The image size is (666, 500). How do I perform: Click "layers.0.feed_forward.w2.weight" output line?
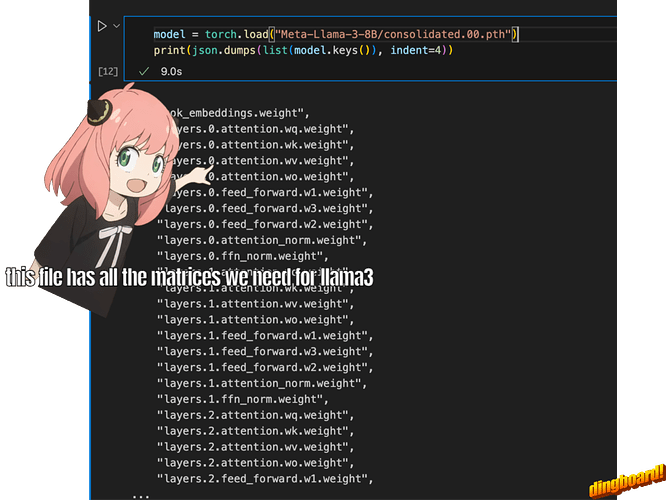point(265,224)
